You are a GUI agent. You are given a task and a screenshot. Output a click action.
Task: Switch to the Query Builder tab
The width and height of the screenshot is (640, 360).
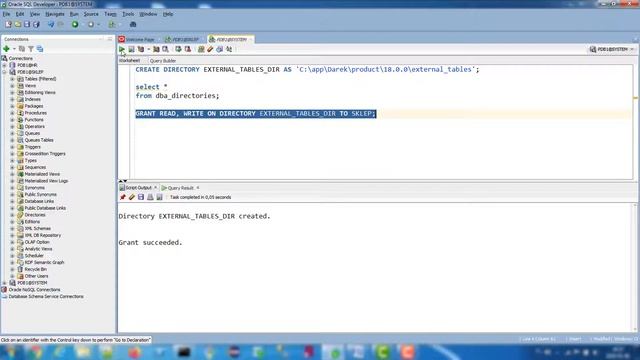162,61
